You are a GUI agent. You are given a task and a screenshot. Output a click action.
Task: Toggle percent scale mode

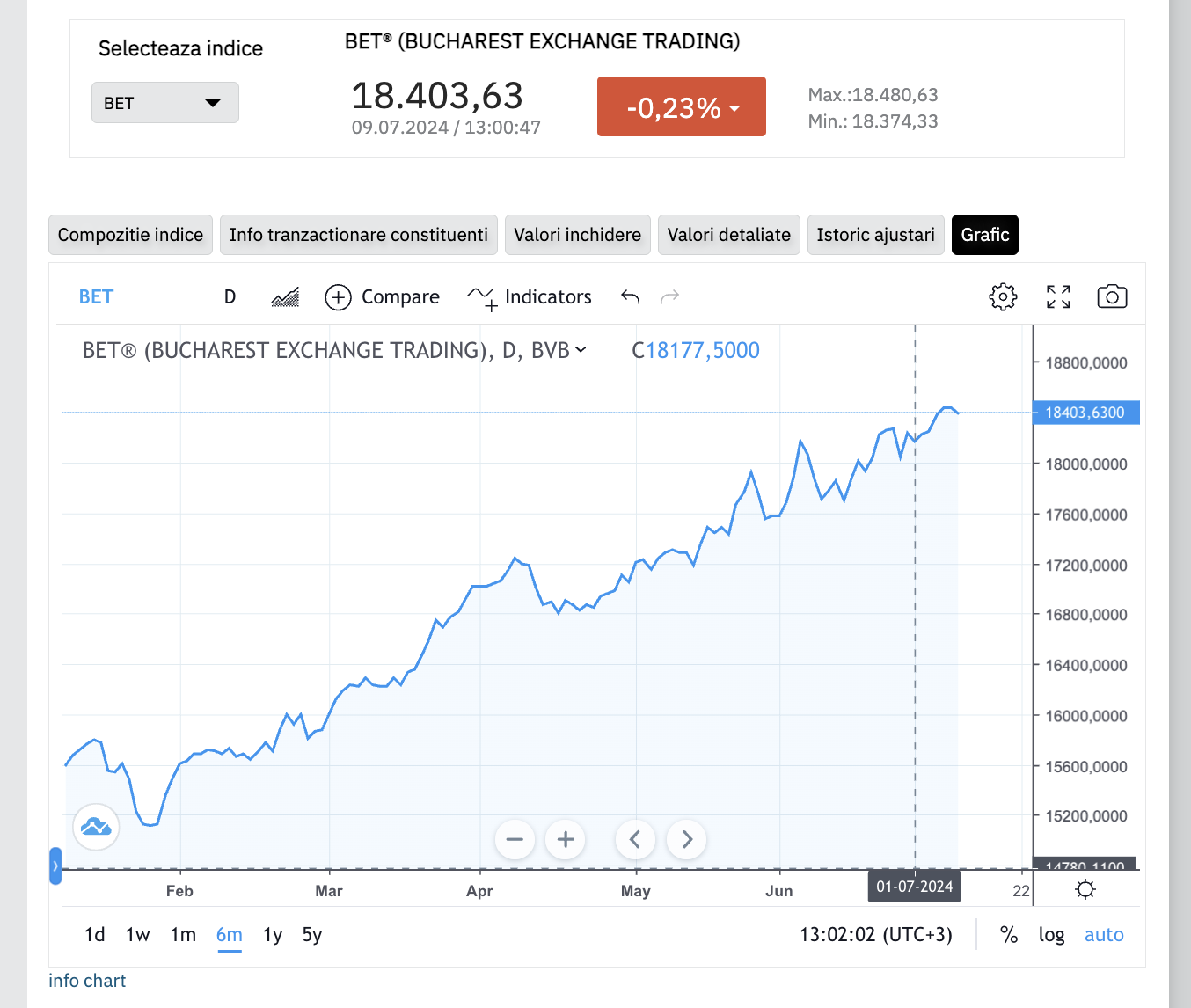click(1009, 934)
